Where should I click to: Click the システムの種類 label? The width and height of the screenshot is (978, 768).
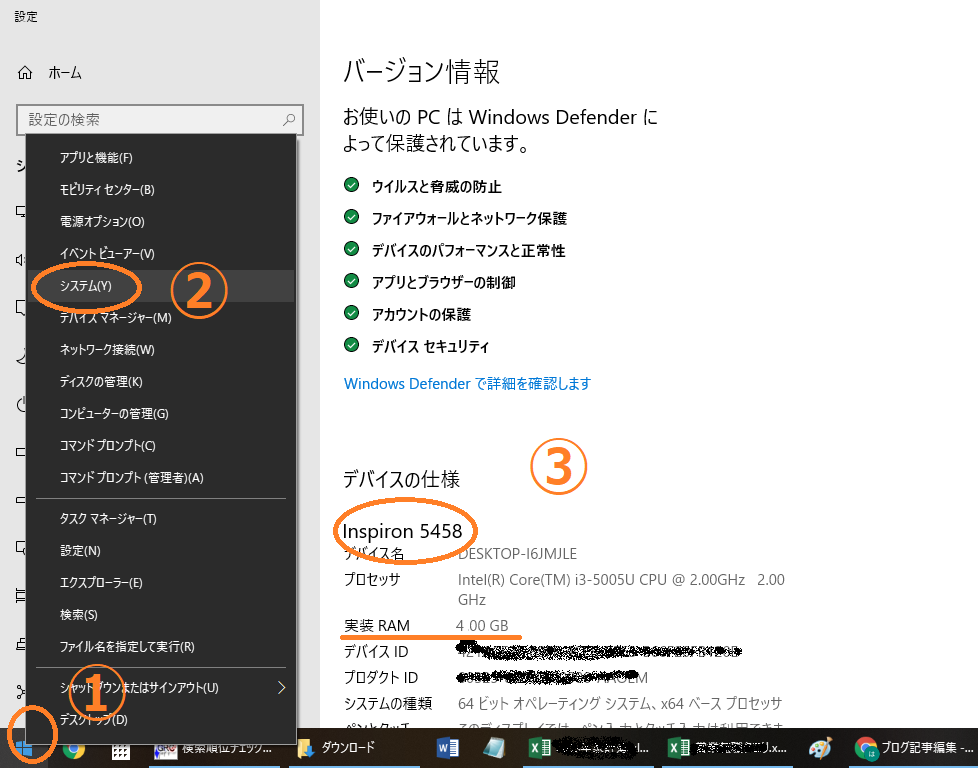pos(388,704)
